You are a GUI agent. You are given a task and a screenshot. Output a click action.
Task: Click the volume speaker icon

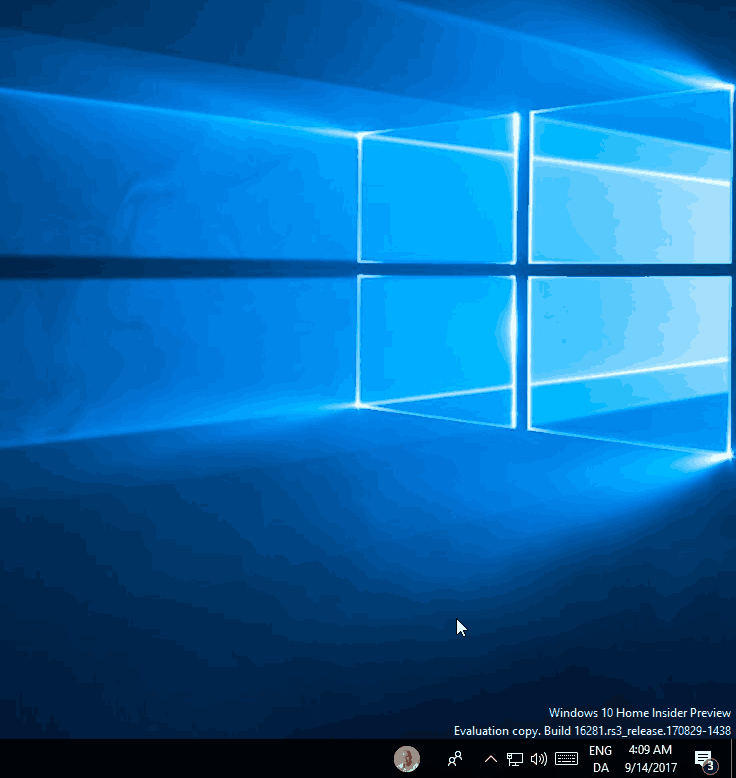[x=539, y=759]
